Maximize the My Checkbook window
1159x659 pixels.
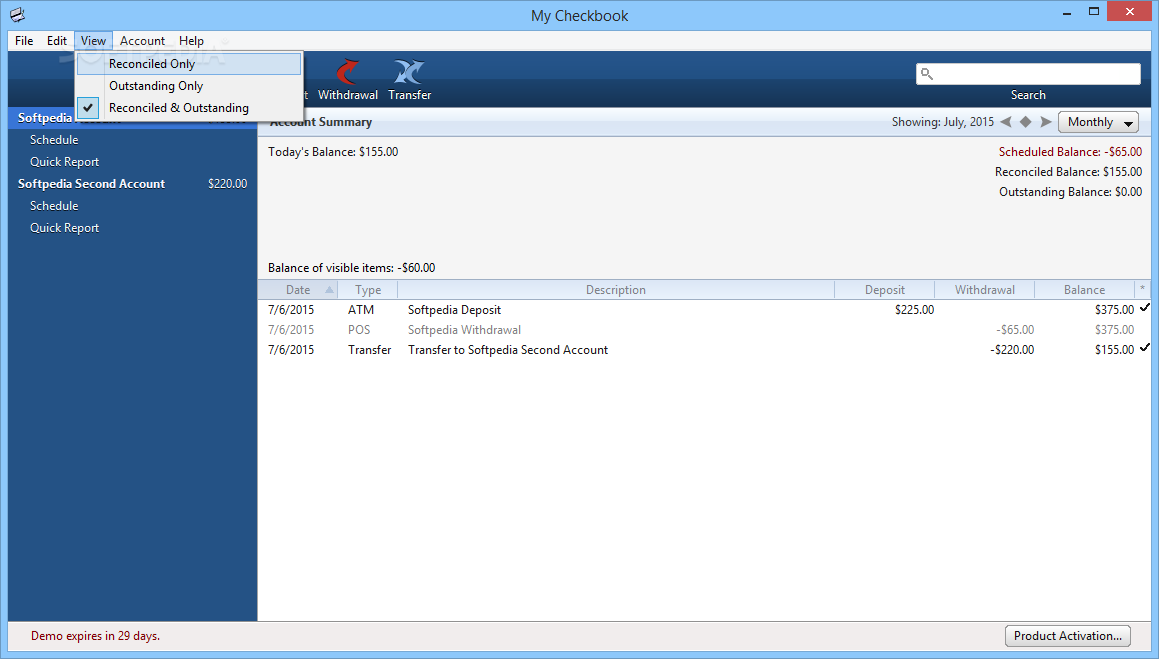[1094, 11]
